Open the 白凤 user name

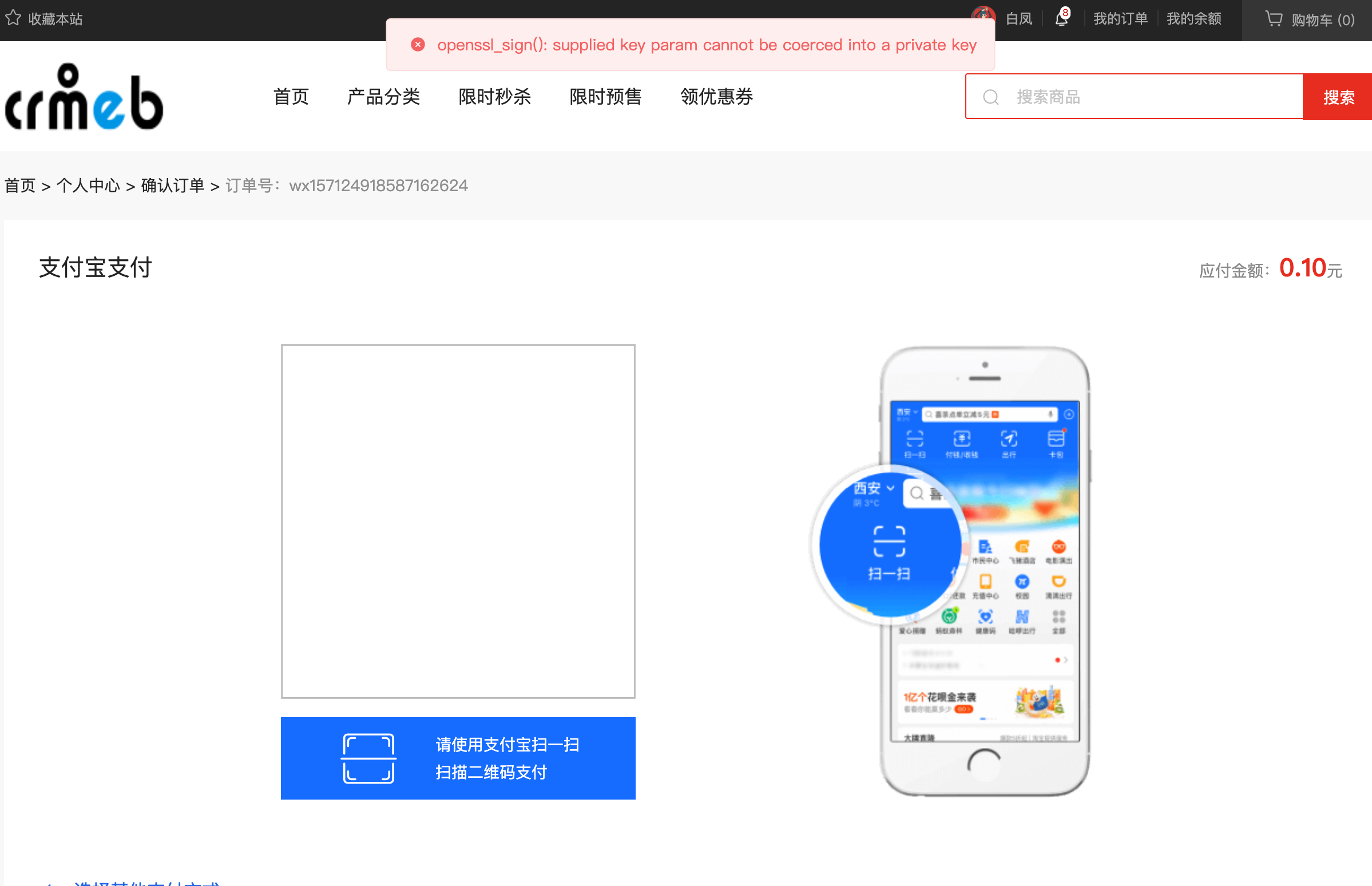(1020, 19)
